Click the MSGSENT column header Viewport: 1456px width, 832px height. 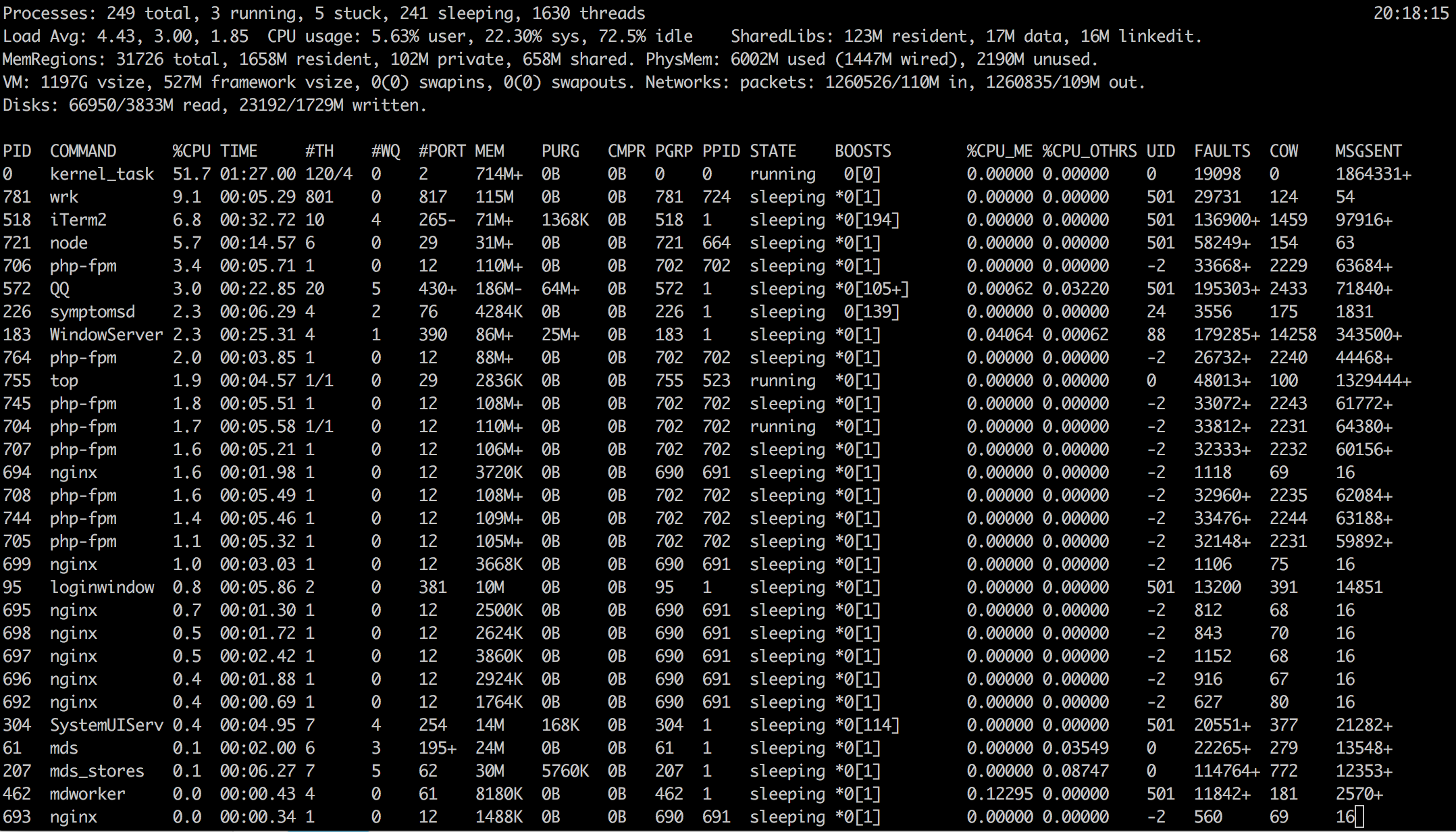click(x=1368, y=151)
